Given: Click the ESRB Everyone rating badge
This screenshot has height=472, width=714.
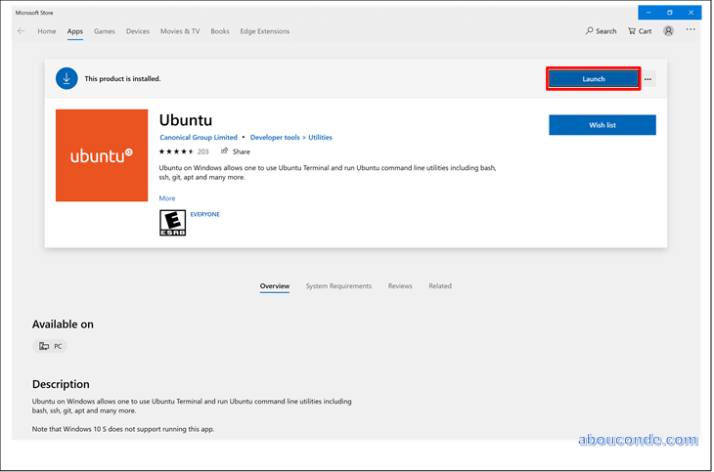Looking at the screenshot, I should pos(172,222).
